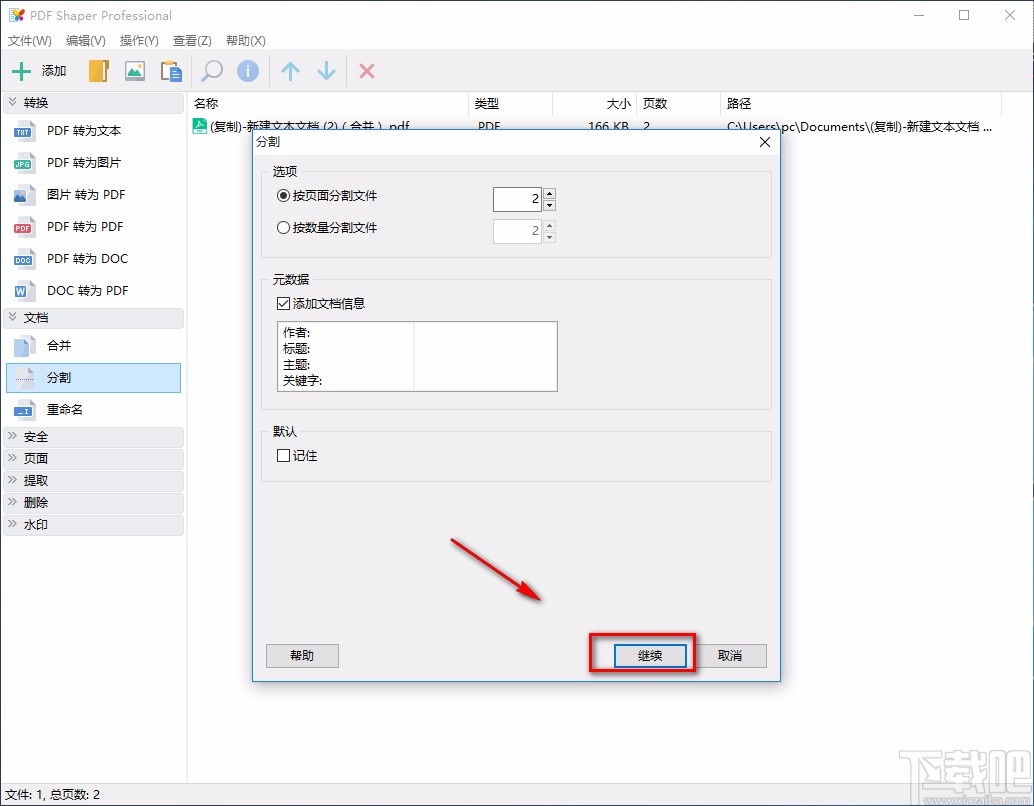Screen dimensions: 1034x806
Task: Click the move up arrow icon
Action: coord(290,71)
